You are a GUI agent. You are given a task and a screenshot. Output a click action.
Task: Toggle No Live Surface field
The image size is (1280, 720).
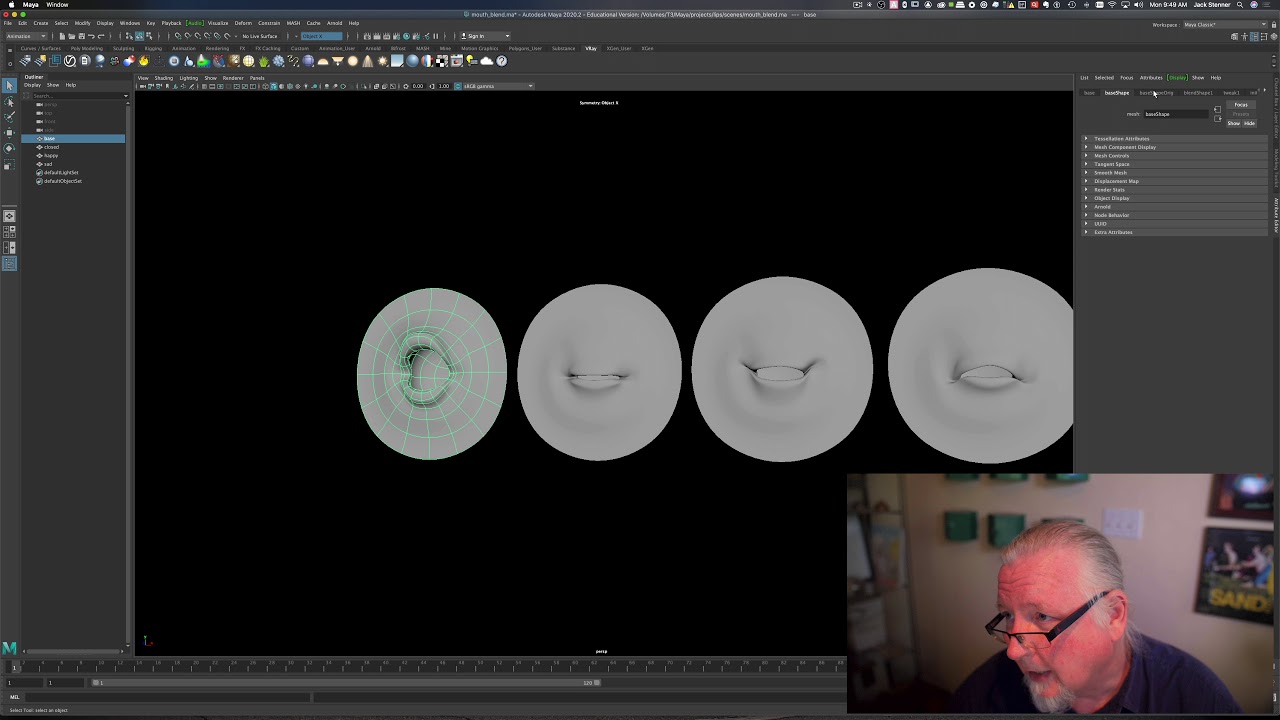pos(259,36)
